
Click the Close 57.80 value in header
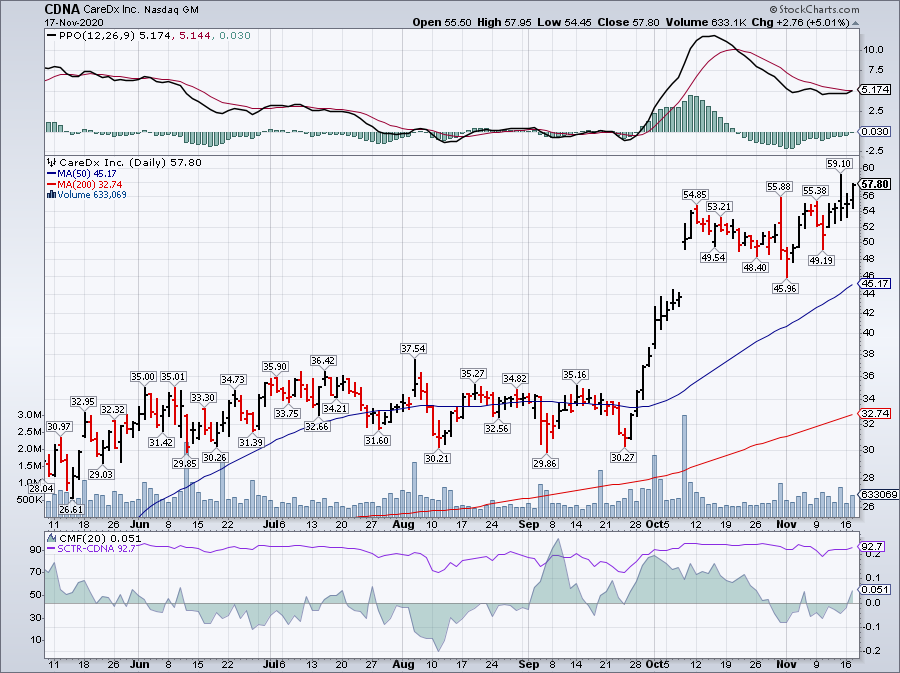[629, 23]
